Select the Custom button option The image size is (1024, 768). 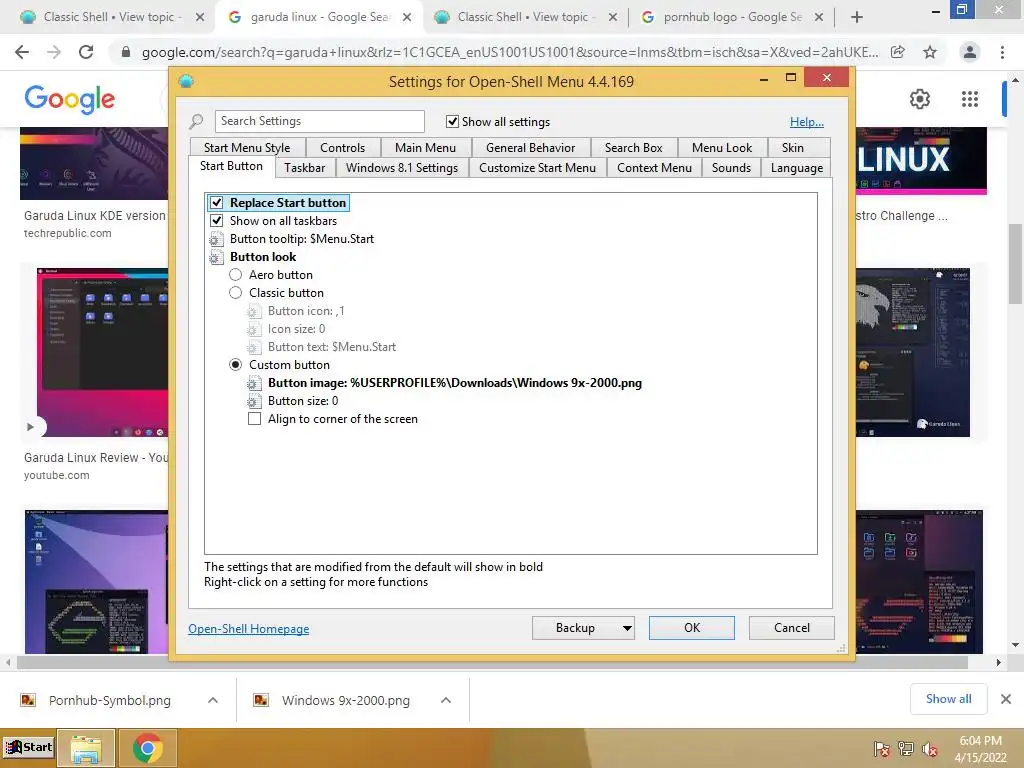click(x=236, y=365)
